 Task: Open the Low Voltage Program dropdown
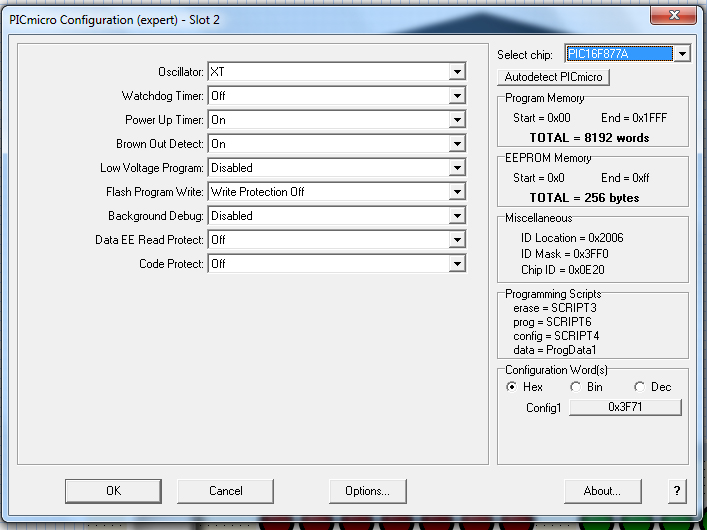click(337, 168)
